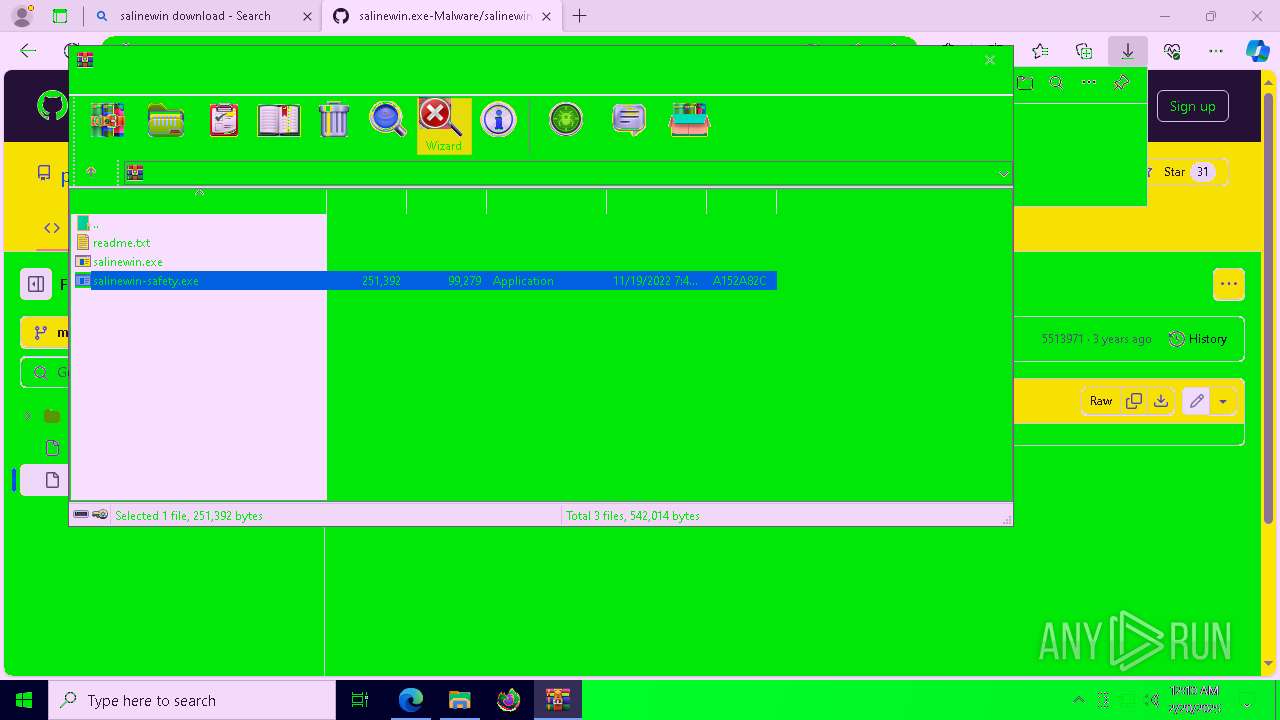
Task: Click the VirusScan bug icon
Action: [566, 120]
